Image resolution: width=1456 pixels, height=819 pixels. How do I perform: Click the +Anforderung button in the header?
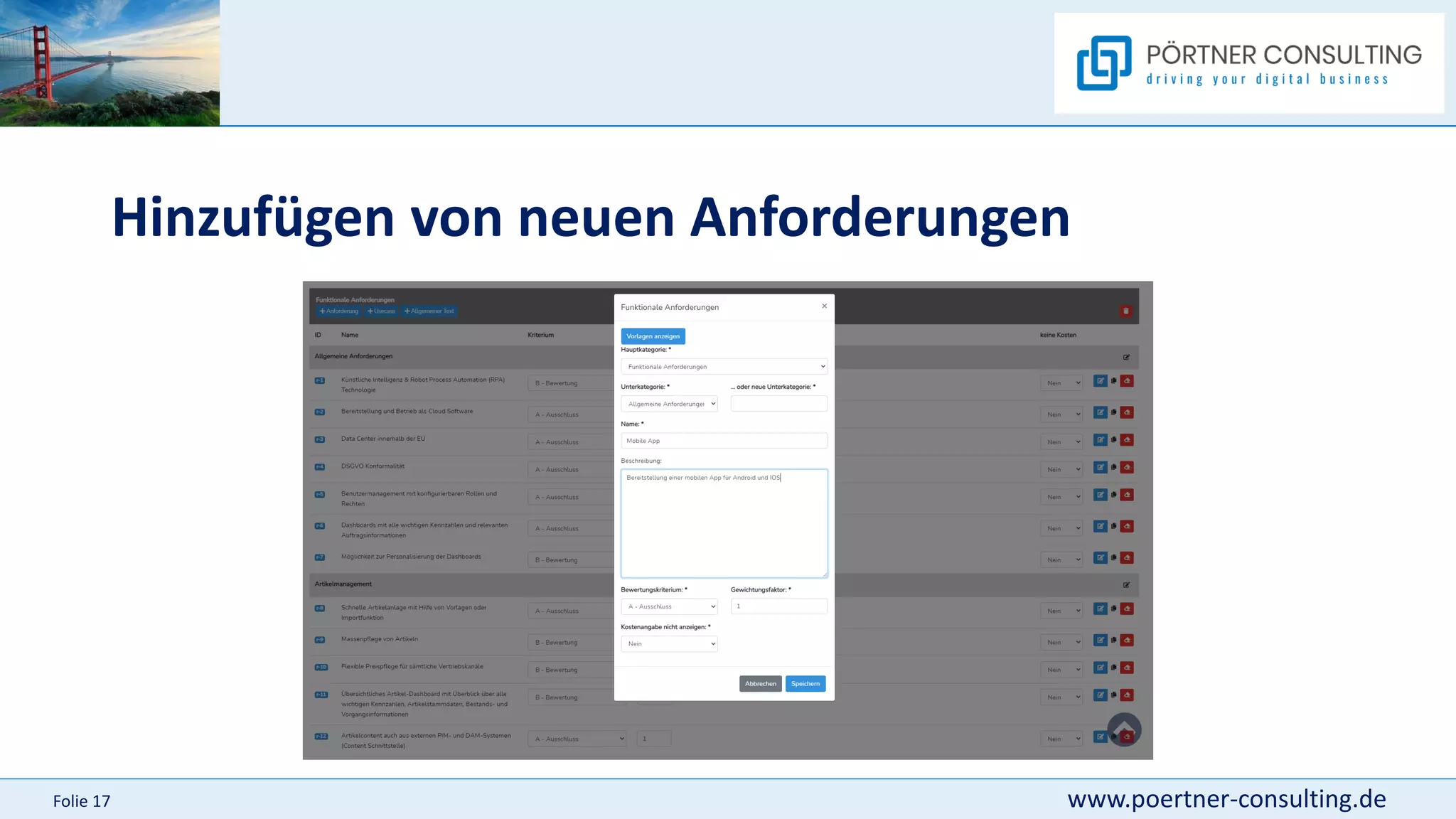339,311
